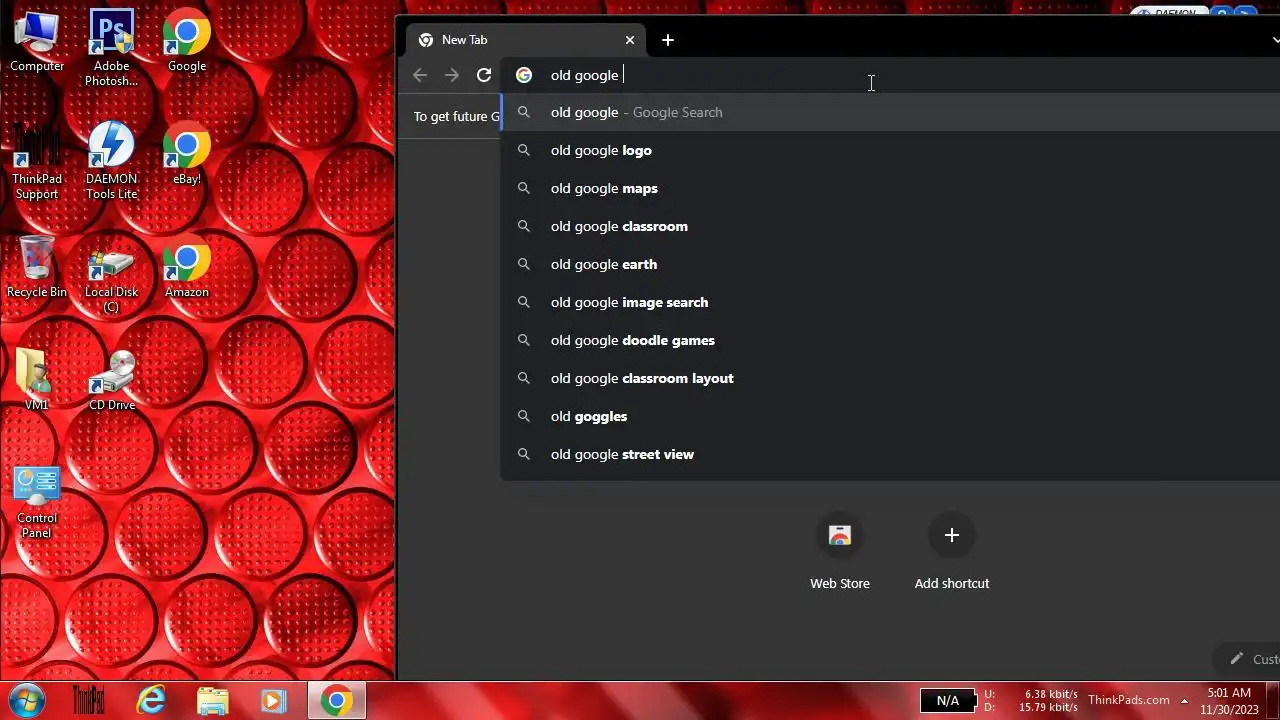Open the tab search dropdown arrow
This screenshot has width=1280, height=720.
click(1275, 40)
